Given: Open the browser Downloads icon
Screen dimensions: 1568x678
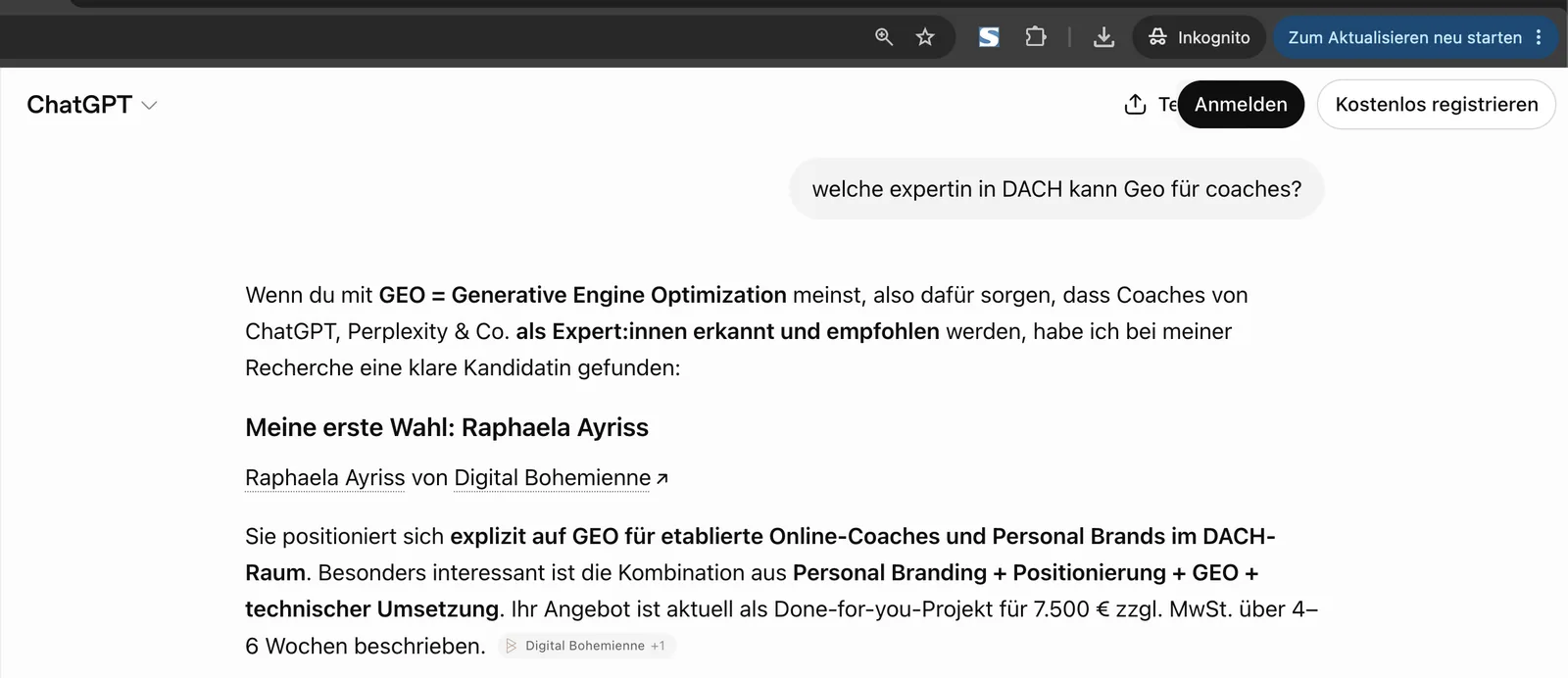Looking at the screenshot, I should (x=1103, y=37).
